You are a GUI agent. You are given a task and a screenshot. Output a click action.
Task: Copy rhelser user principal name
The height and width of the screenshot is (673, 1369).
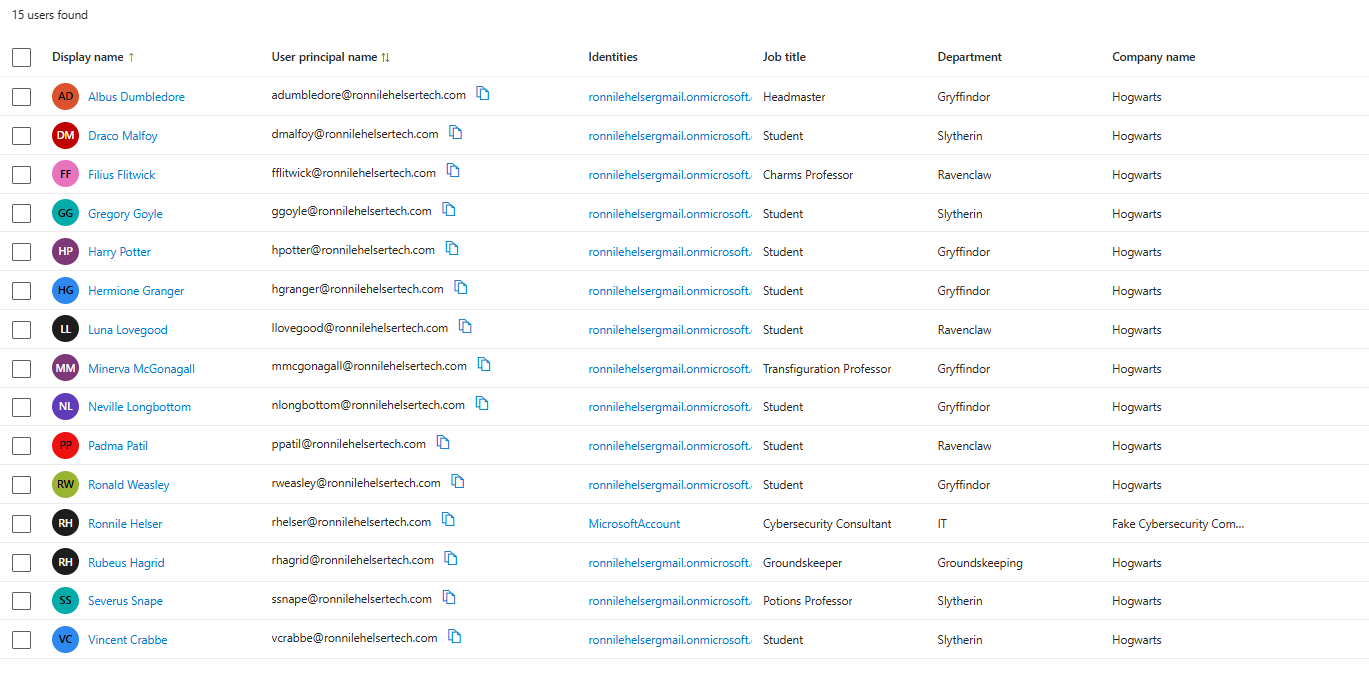coord(448,520)
